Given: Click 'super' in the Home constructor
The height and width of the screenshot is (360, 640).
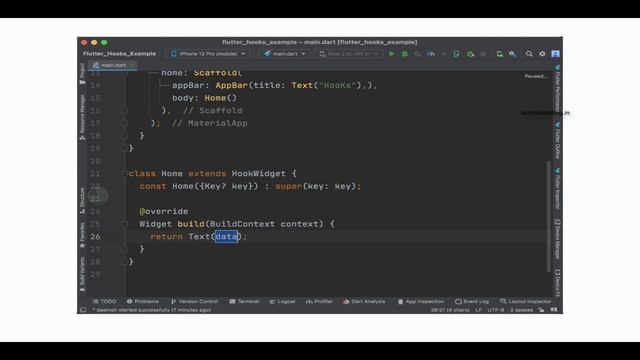Looking at the screenshot, I should tap(289, 186).
